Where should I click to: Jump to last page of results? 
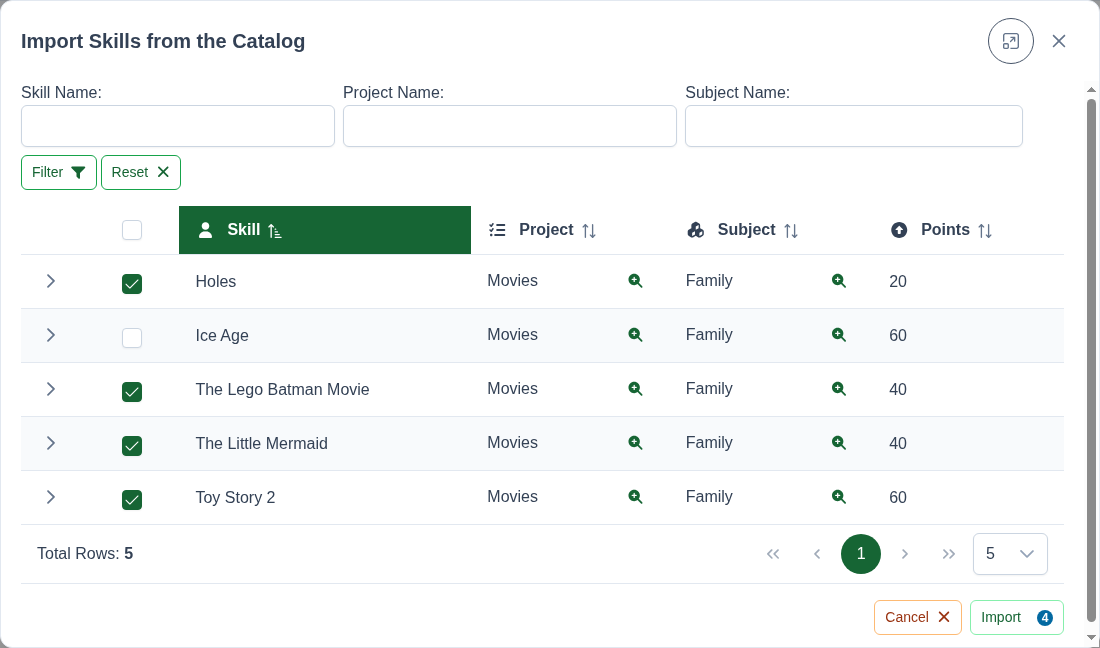point(948,554)
